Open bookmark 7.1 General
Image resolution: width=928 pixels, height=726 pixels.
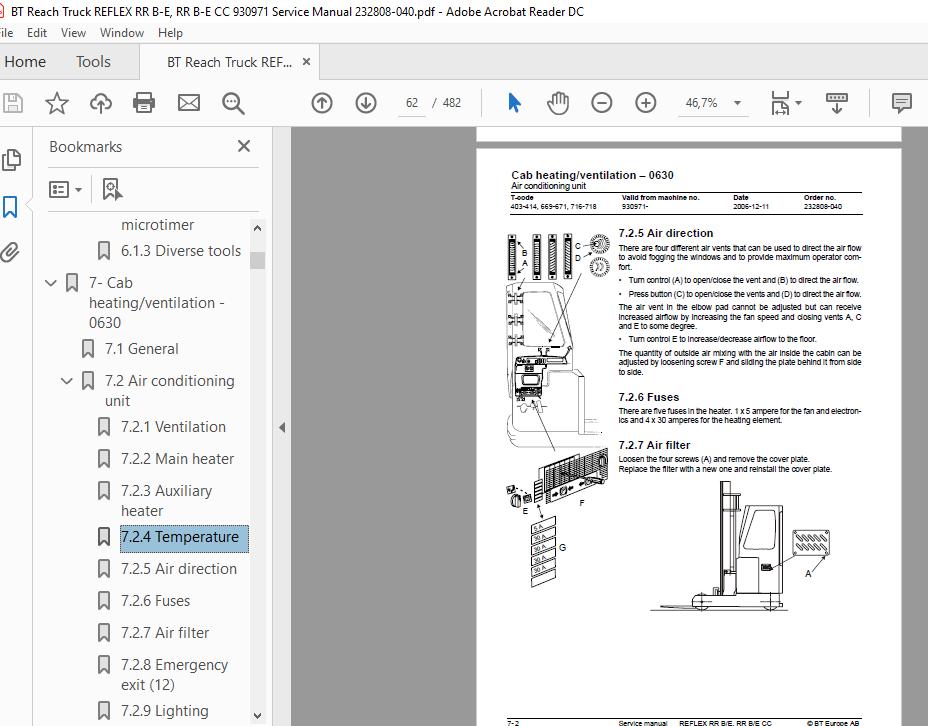141,349
